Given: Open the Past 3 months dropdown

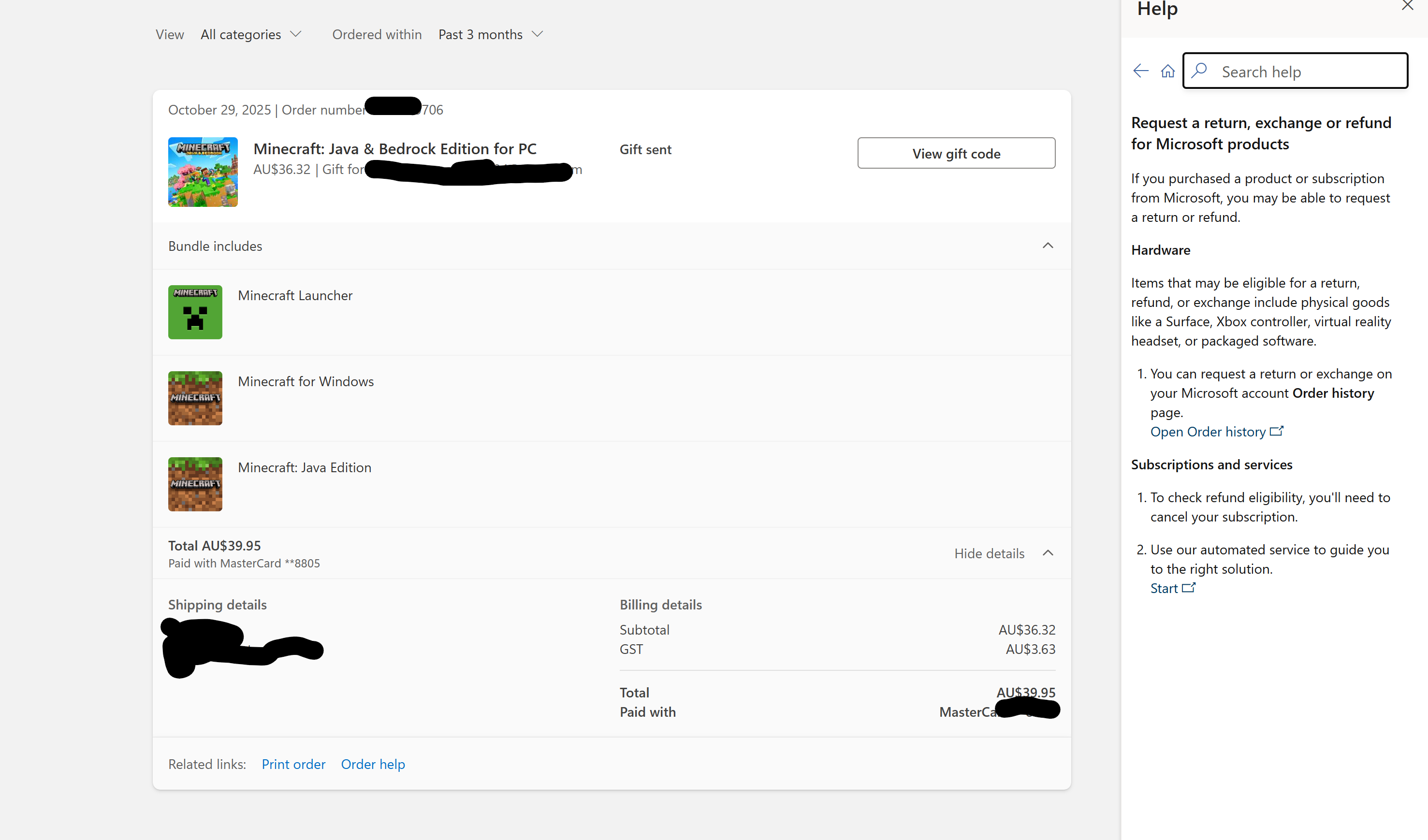Looking at the screenshot, I should pos(490,34).
